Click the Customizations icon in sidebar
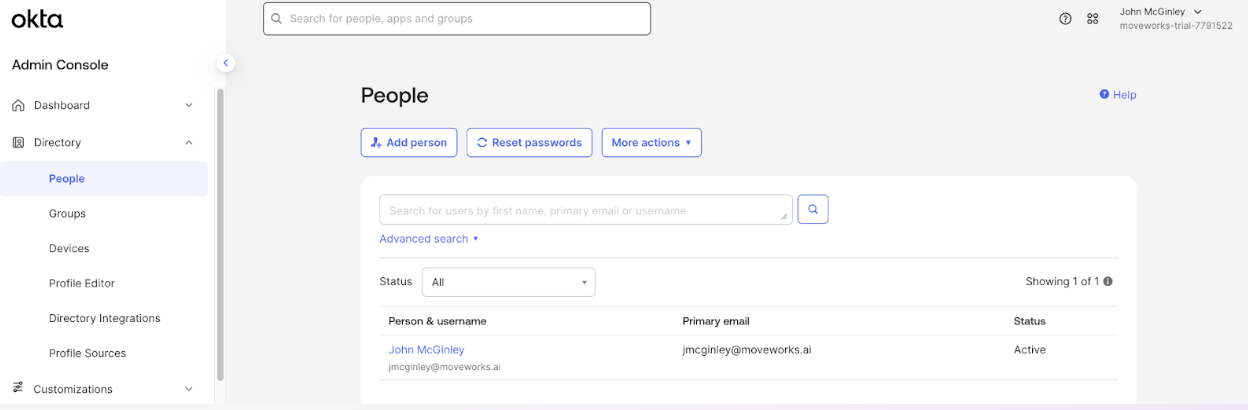Image resolution: width=1248 pixels, height=410 pixels. pos(18,389)
